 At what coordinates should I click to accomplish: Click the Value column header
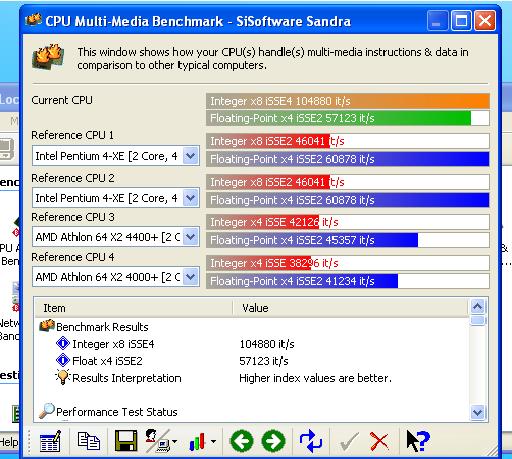click(350, 308)
